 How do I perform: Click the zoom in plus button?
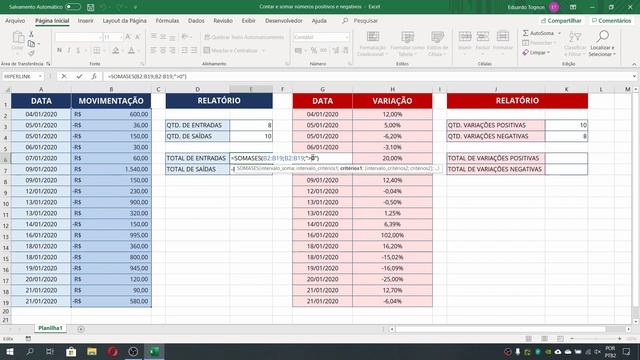pyautogui.click(x=620, y=339)
